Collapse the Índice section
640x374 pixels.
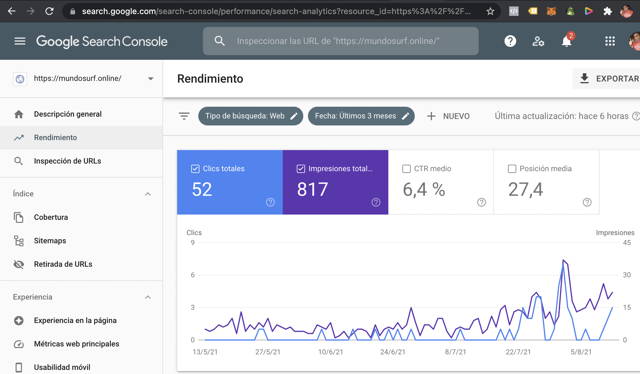(x=148, y=194)
